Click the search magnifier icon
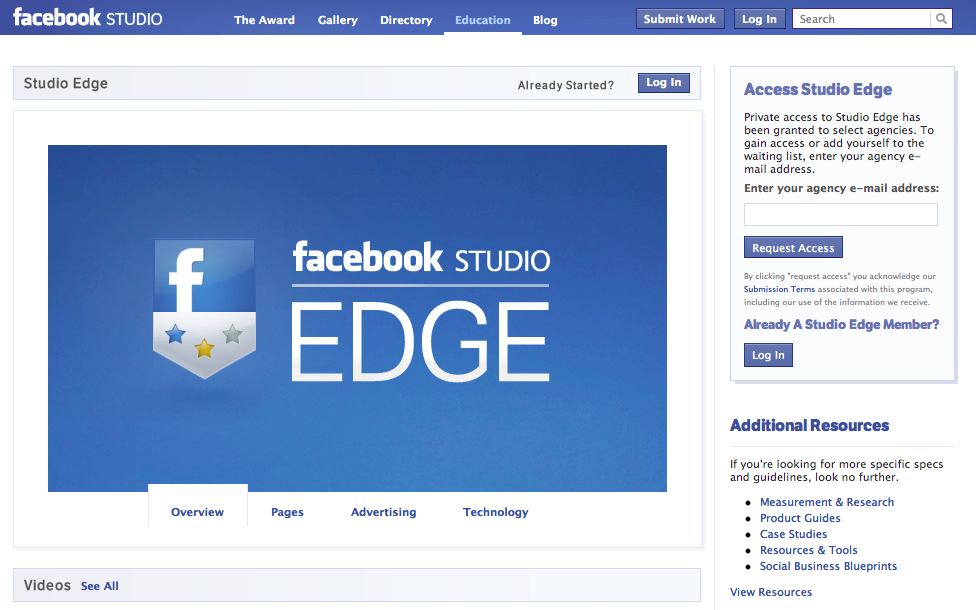 pyautogui.click(x=941, y=19)
